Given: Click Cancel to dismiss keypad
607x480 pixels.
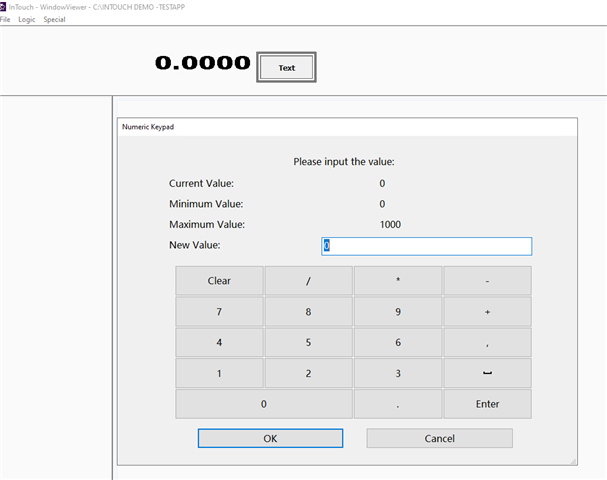Looking at the screenshot, I should click(x=439, y=438).
